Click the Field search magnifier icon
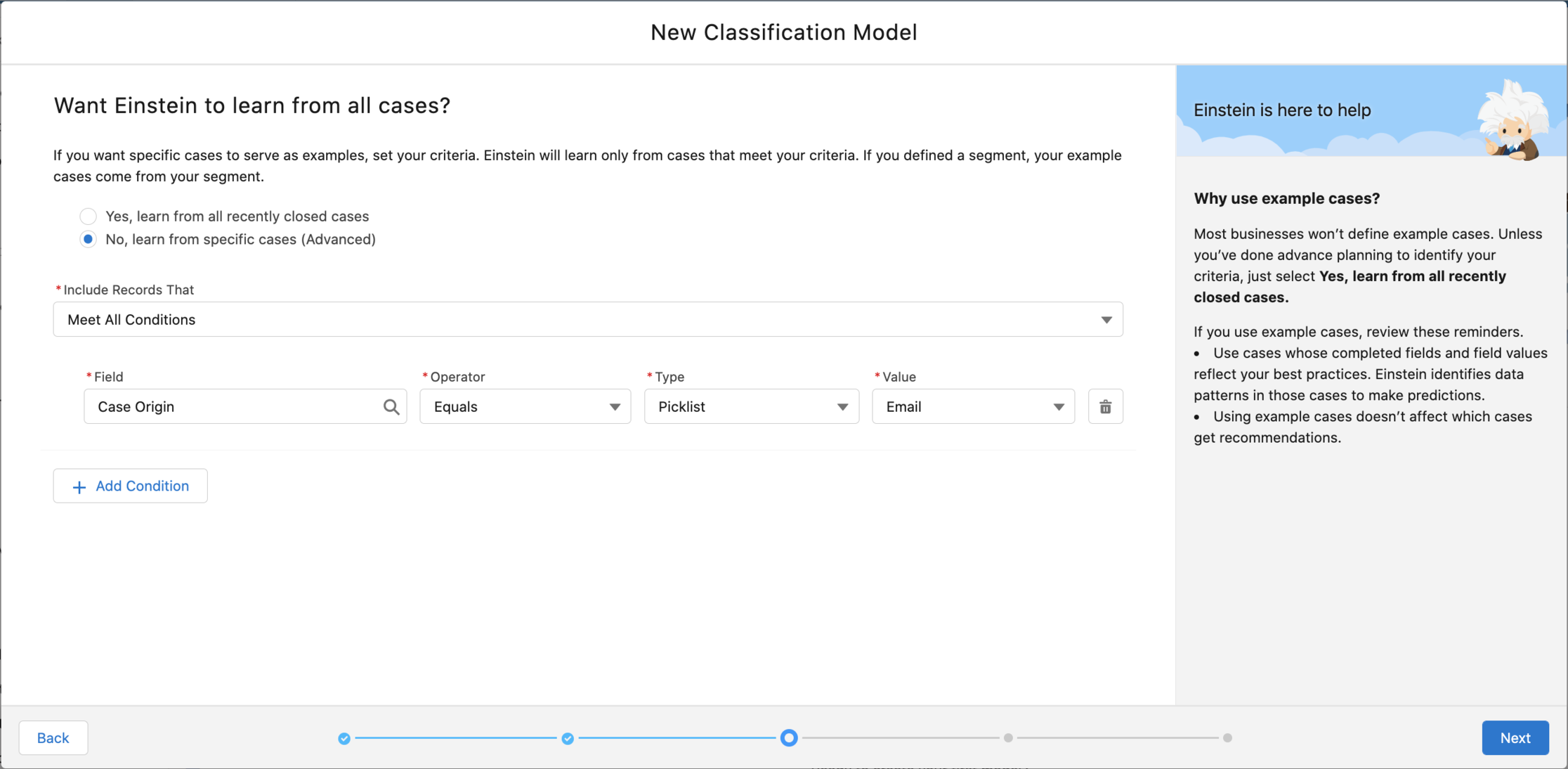 pos(391,406)
